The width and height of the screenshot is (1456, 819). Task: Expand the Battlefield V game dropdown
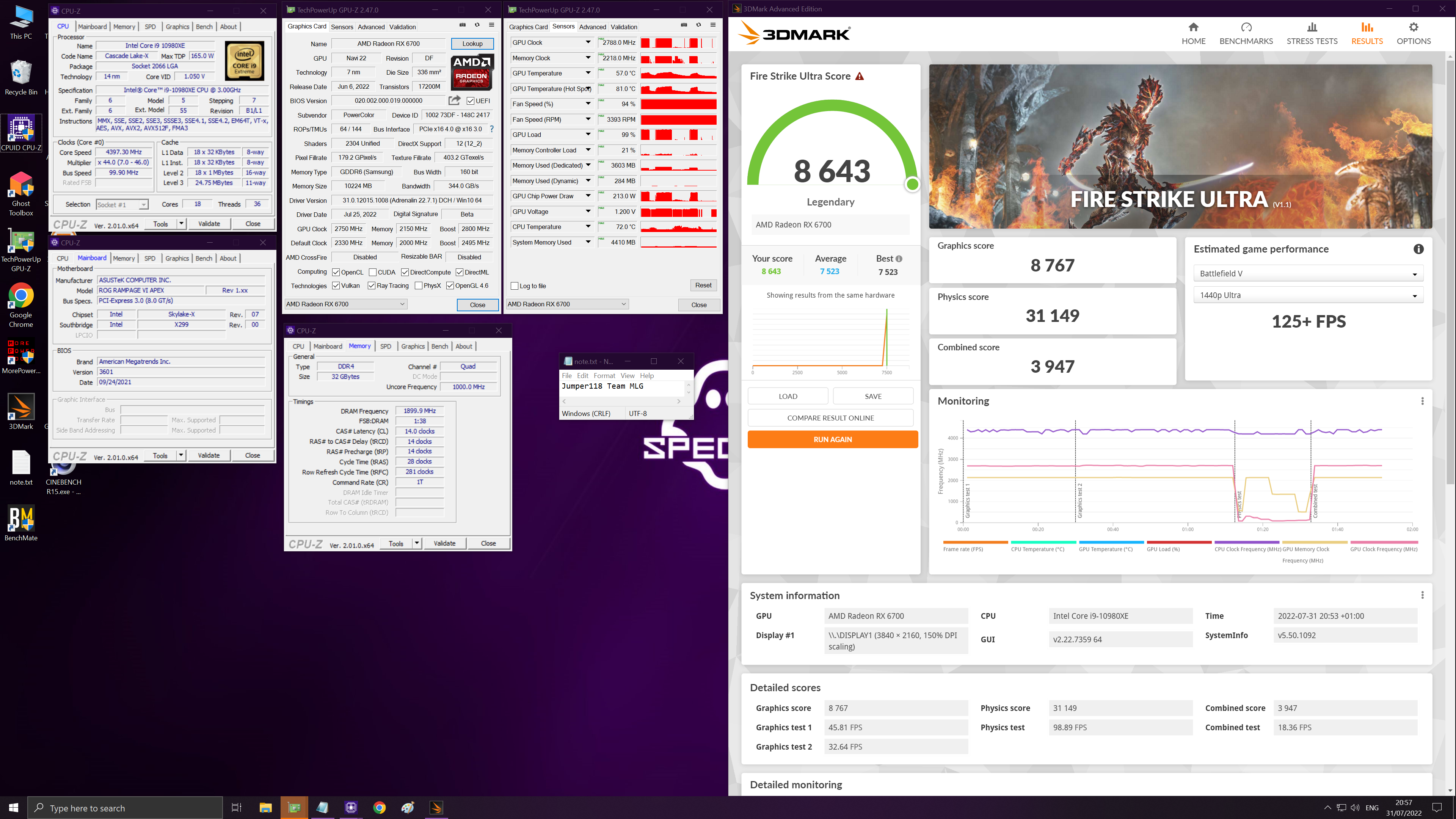click(x=1308, y=273)
